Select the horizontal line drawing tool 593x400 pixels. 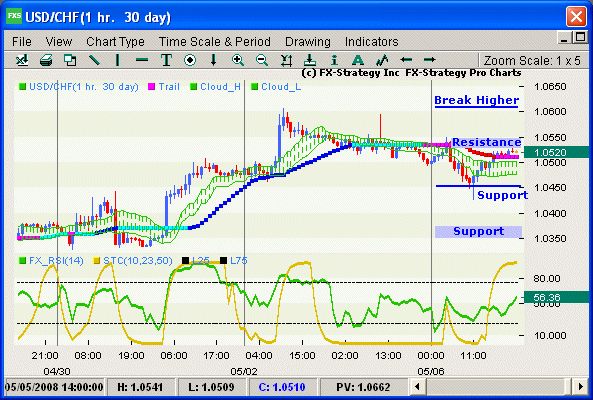tap(142, 60)
